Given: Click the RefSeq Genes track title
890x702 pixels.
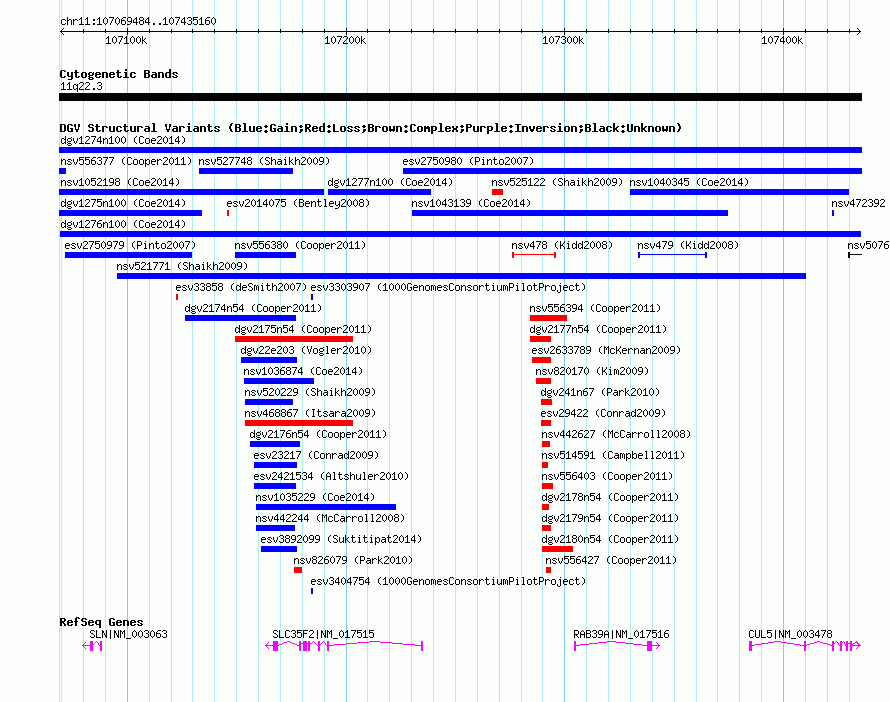Looking at the screenshot, I should point(101,622).
